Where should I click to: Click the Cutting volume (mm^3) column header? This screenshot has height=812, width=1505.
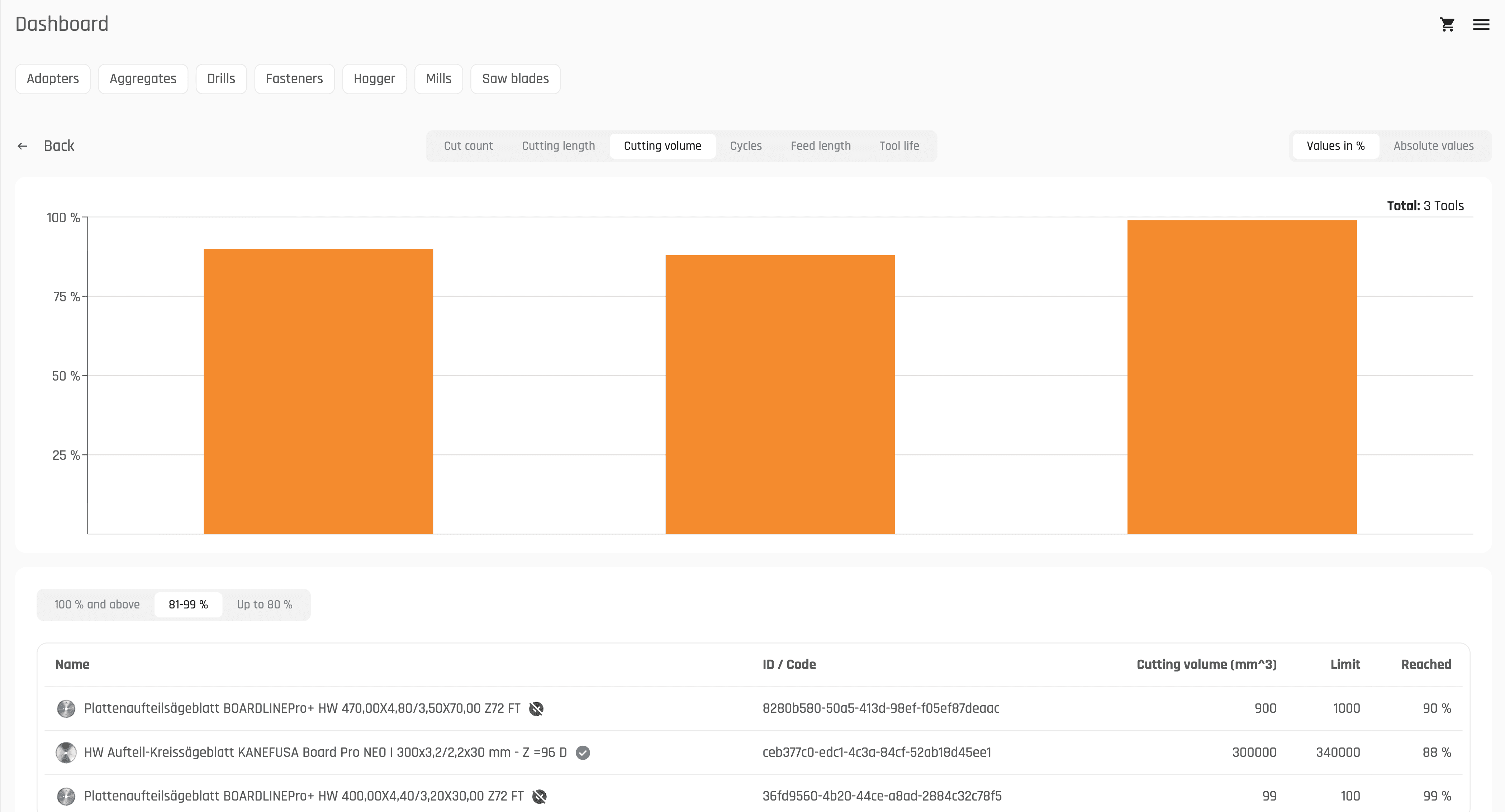[x=1206, y=665]
